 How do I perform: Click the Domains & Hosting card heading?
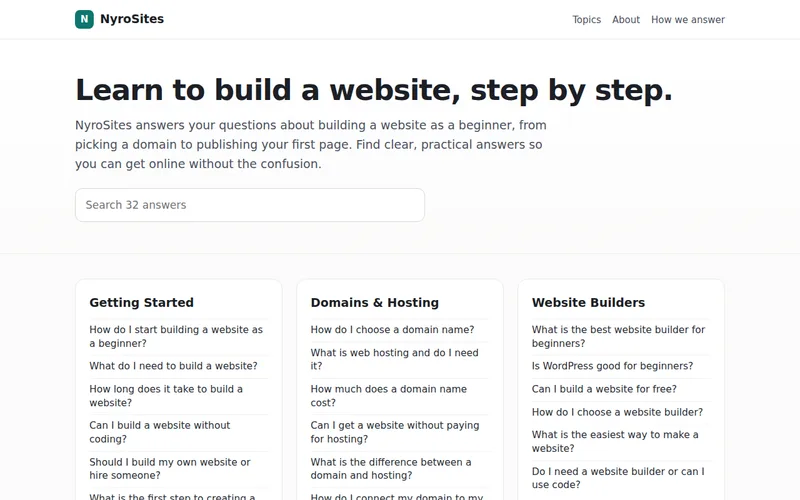click(x=374, y=303)
